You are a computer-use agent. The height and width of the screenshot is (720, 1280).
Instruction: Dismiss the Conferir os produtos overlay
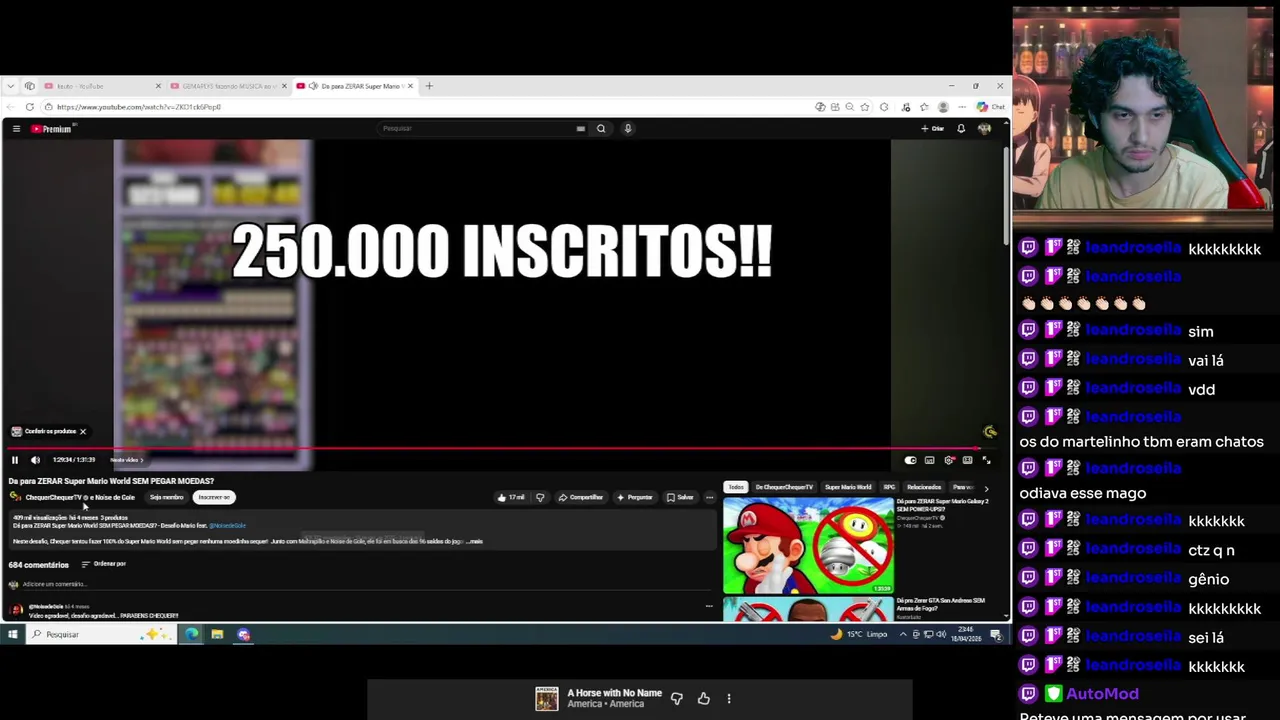pyautogui.click(x=83, y=432)
